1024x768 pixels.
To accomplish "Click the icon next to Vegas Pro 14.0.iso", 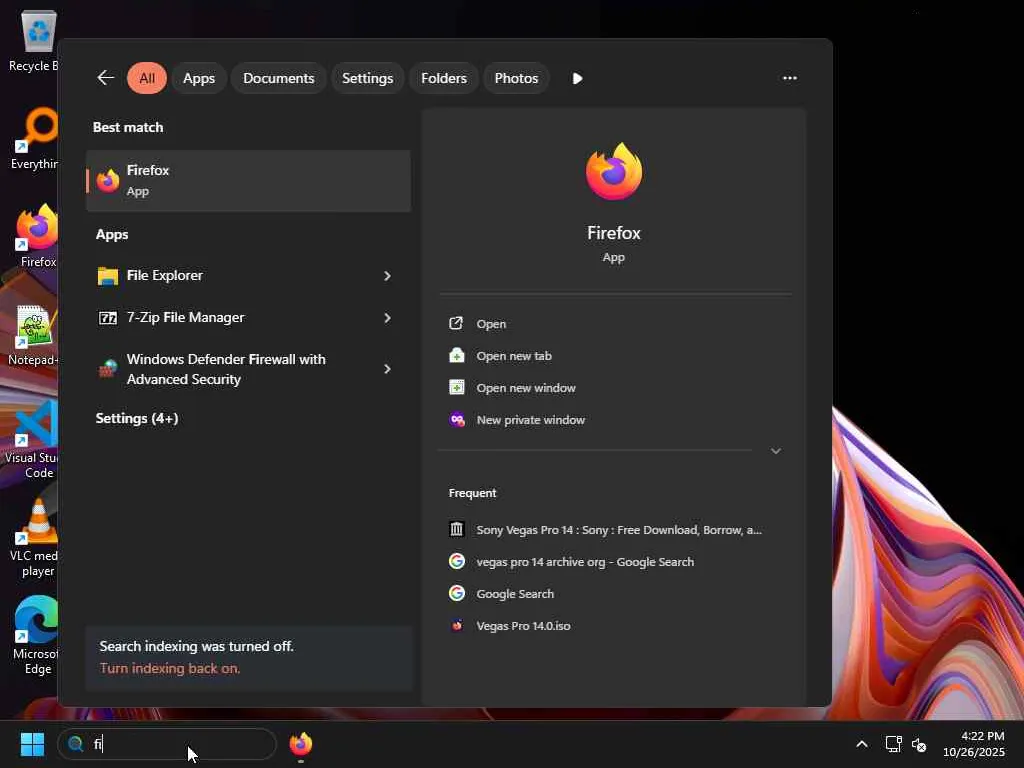I will (456, 625).
